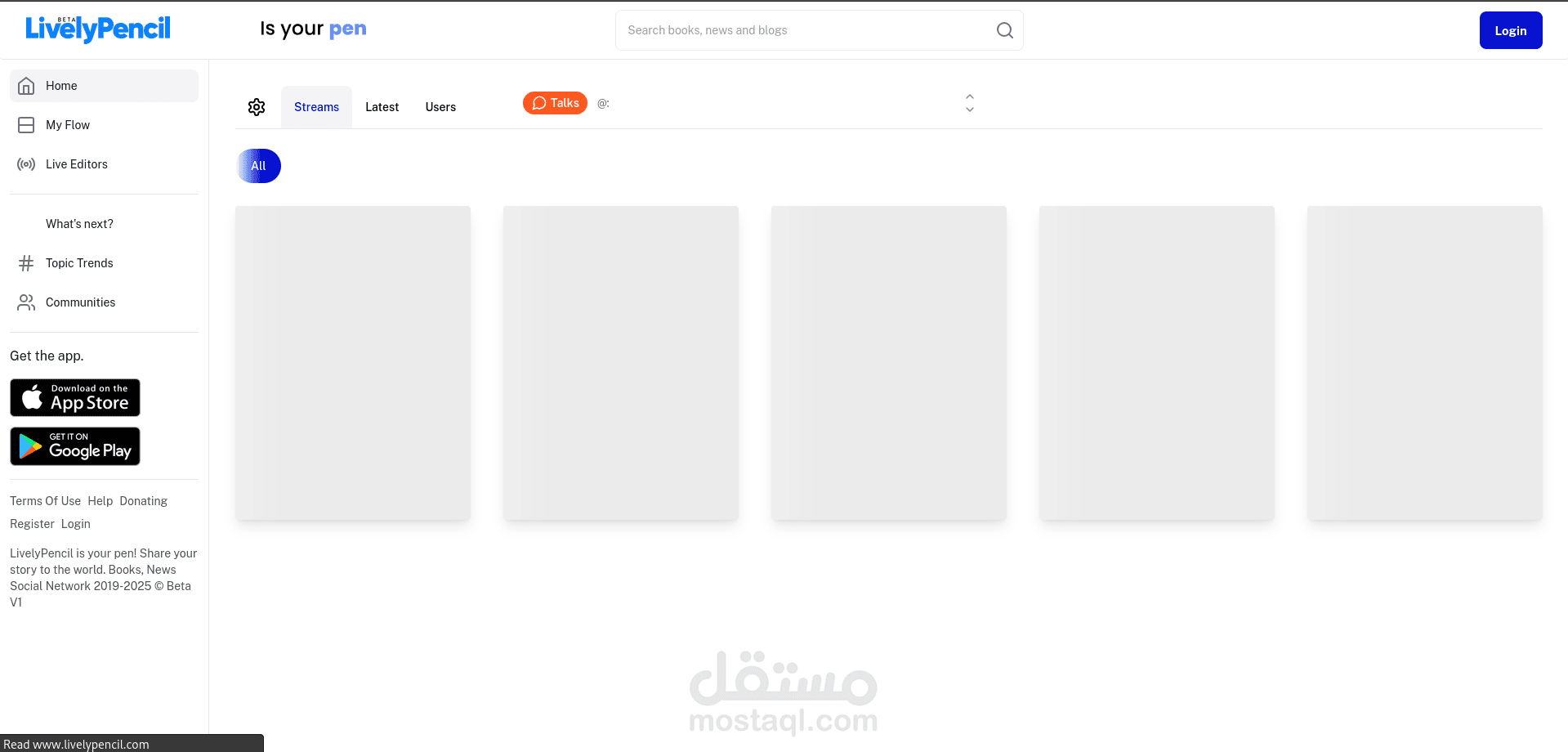Open My Flow in the sidebar
1568x752 pixels.
coord(104,125)
